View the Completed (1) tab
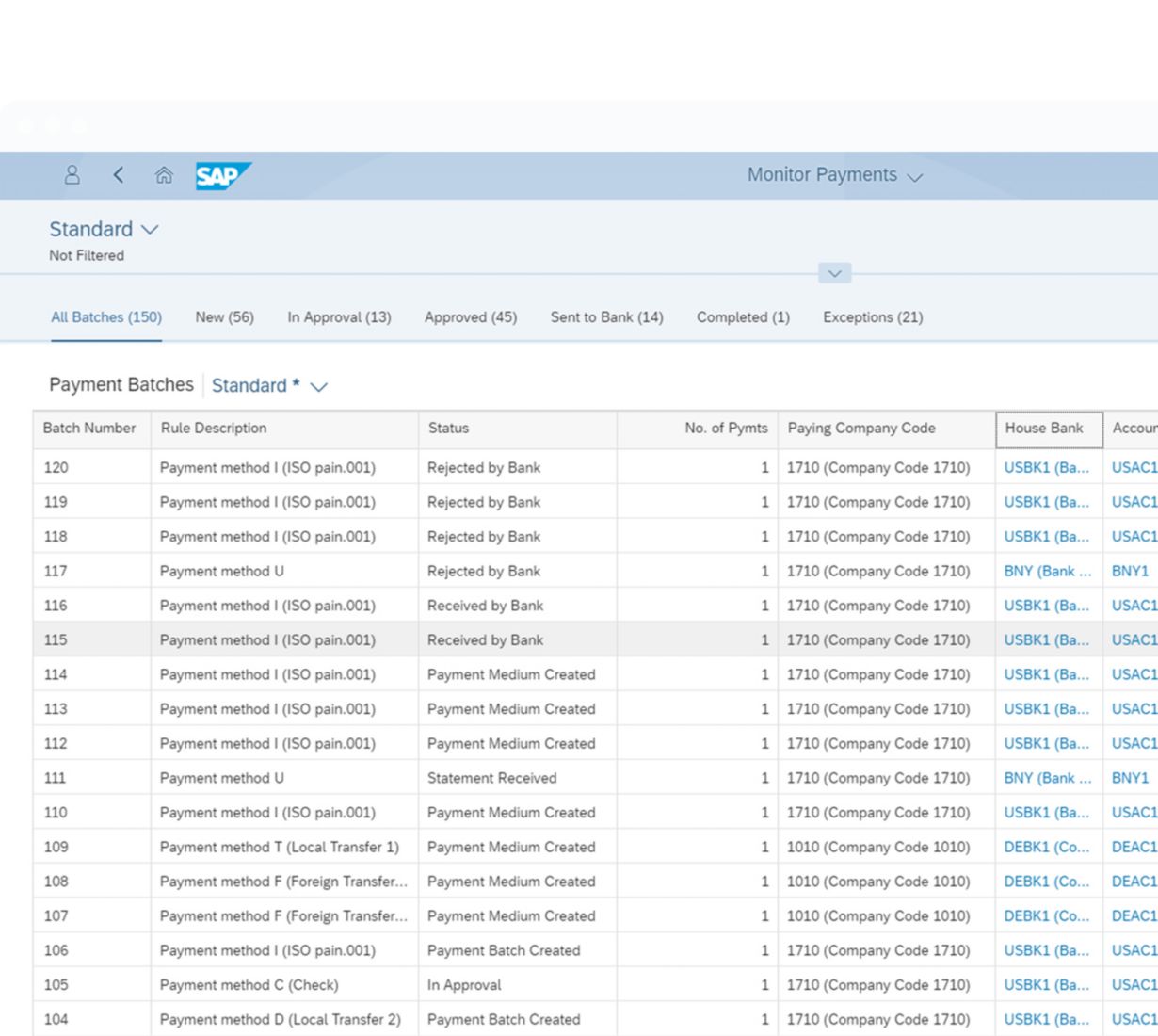Image resolution: width=1158 pixels, height=1036 pixels. 743,317
